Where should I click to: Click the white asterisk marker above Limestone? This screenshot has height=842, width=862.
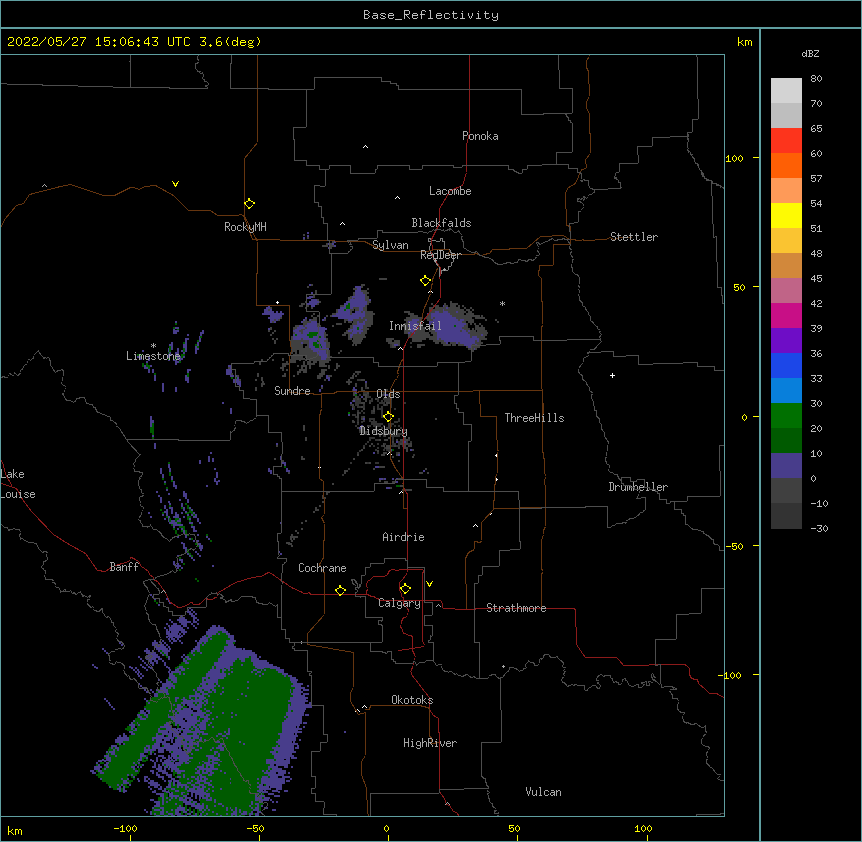click(x=153, y=346)
